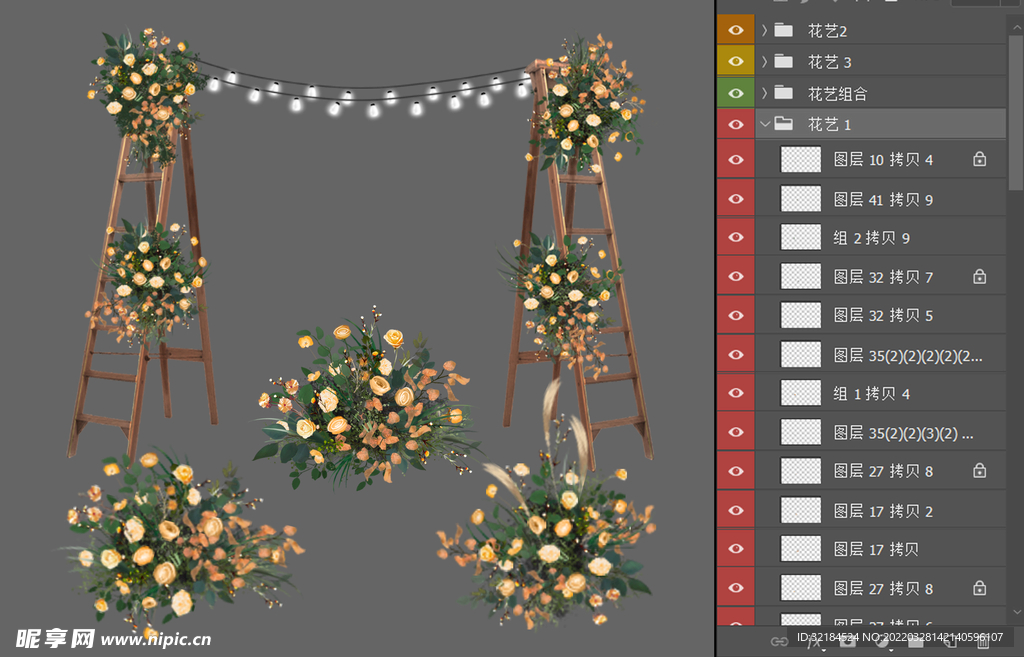Select the 花艺 1 group name
Viewport: 1024px width, 657px height.
(829, 124)
